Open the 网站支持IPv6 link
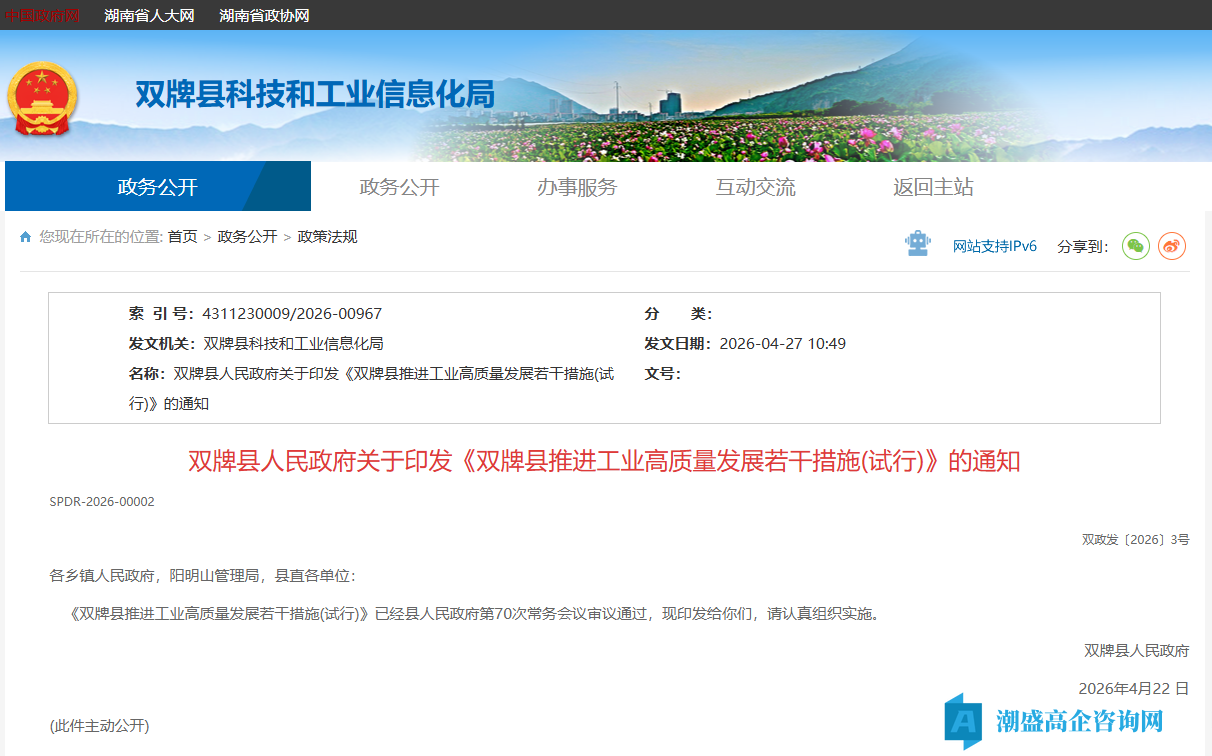This screenshot has width=1212, height=756. [x=995, y=245]
